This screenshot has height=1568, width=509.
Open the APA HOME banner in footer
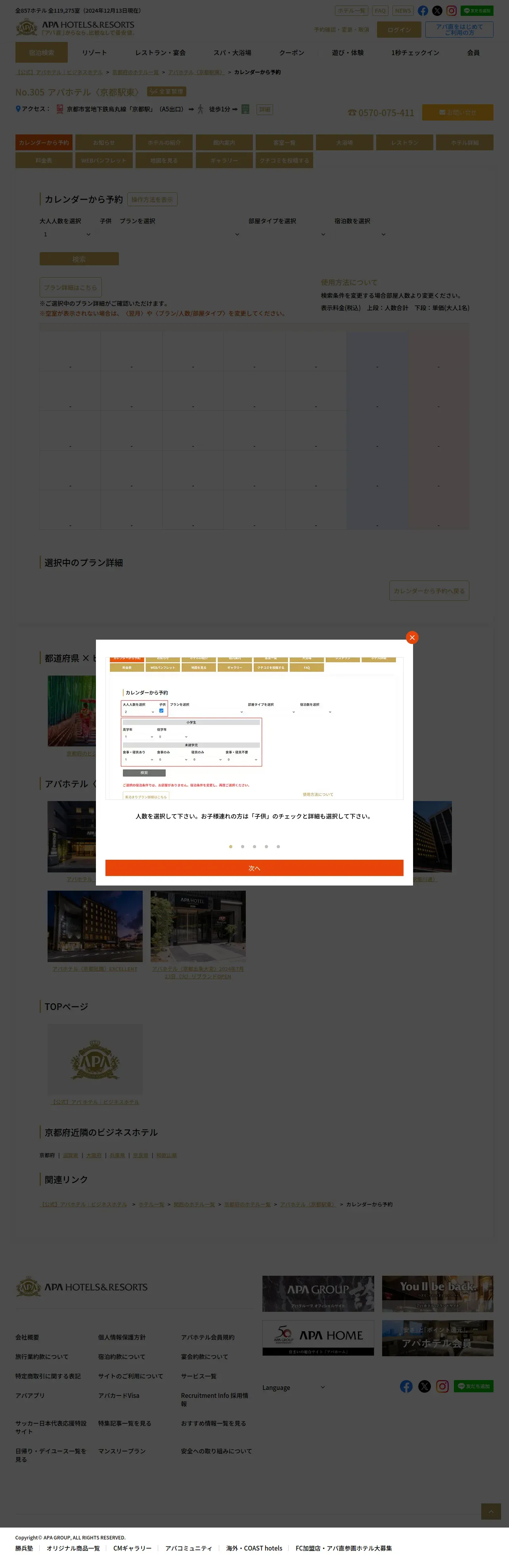[x=318, y=1338]
